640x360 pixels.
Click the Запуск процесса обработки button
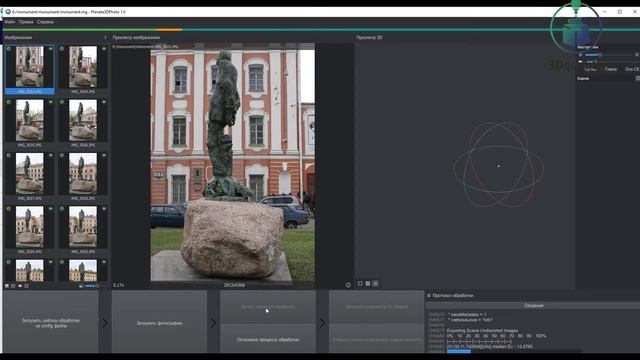[268, 307]
